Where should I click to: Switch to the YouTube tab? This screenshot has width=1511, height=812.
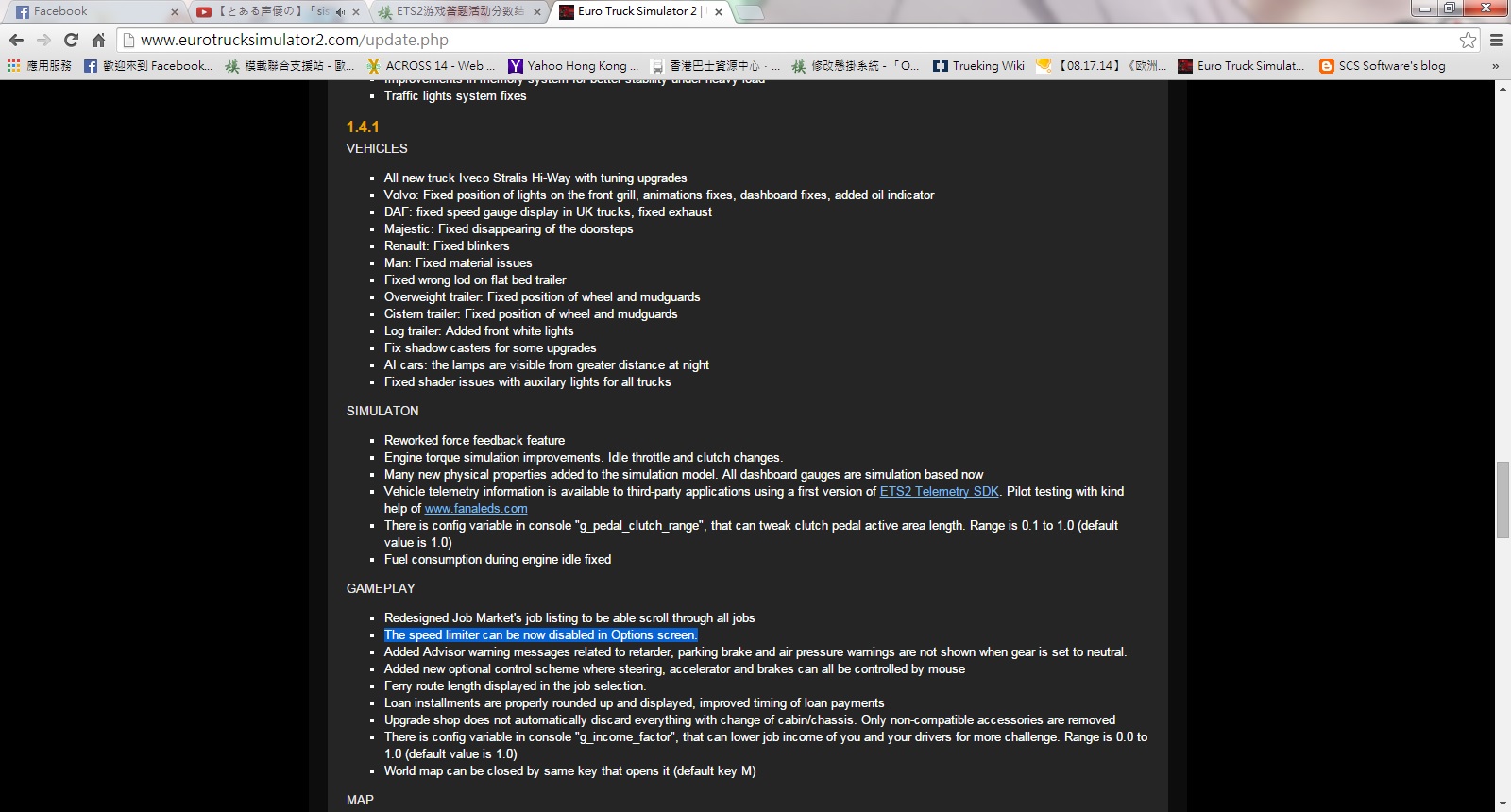tap(276, 11)
